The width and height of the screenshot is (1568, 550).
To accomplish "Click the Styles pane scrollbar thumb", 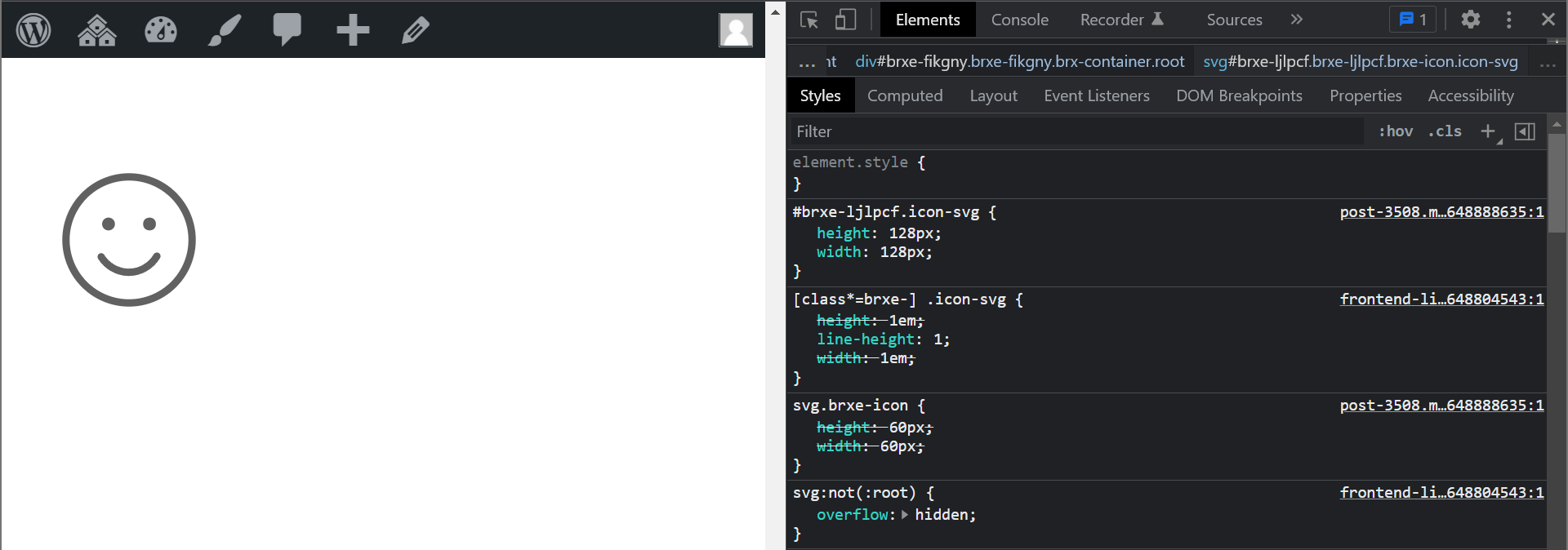I will [1557, 183].
